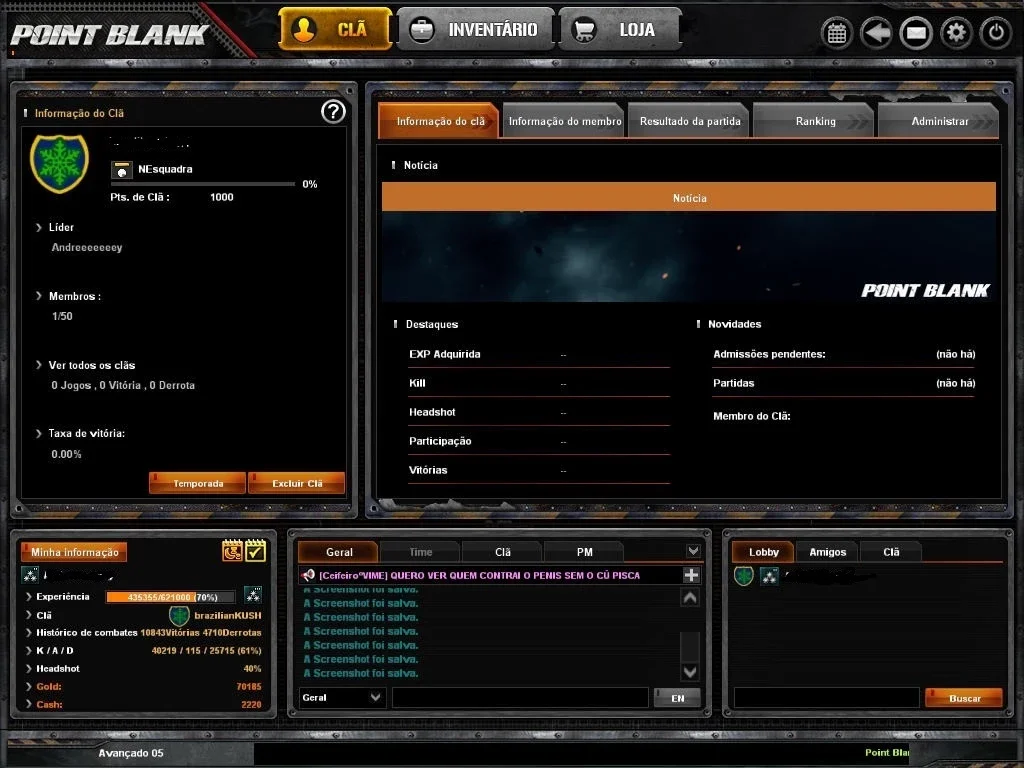The width and height of the screenshot is (1024, 768).
Task: Click the checkmark calendar icon in Minha informação
Action: 255,551
